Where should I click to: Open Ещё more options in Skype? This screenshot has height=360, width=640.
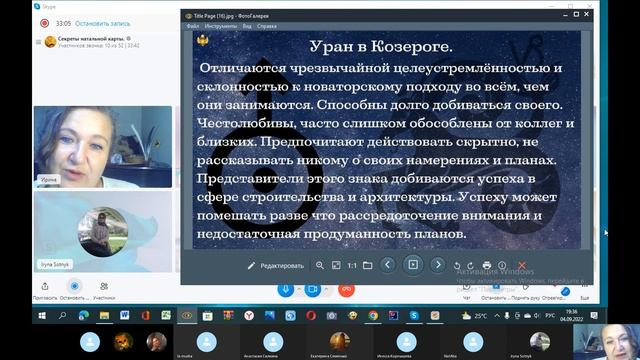point(585,293)
